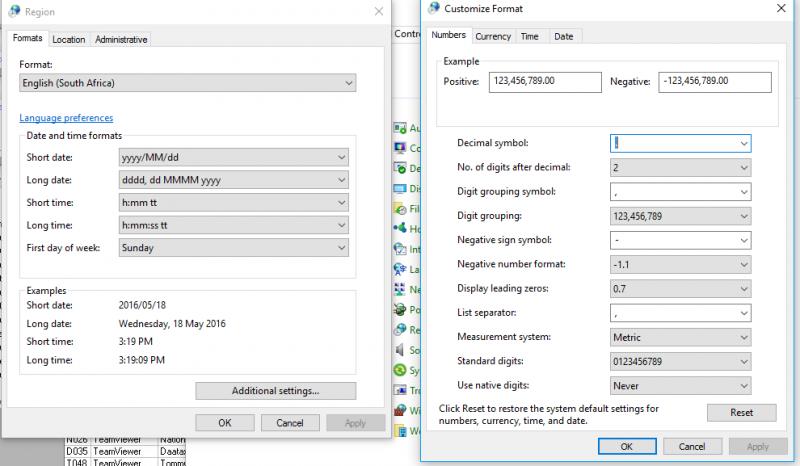Switch to the Currency tab
Viewport: 800px width, 466px height.
[493, 36]
